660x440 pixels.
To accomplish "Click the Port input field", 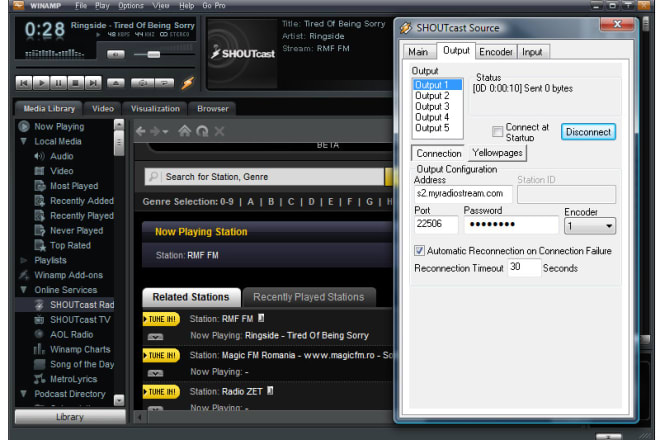I will point(436,224).
